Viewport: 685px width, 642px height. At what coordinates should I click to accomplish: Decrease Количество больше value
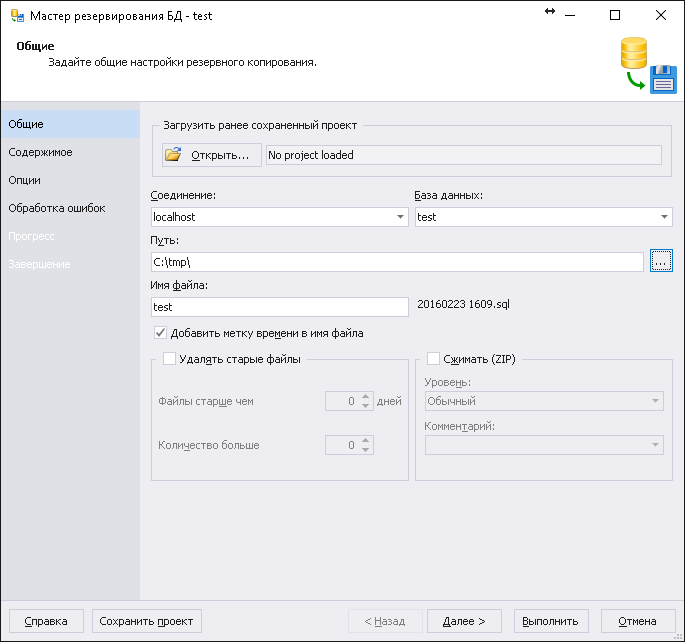[x=366, y=450]
